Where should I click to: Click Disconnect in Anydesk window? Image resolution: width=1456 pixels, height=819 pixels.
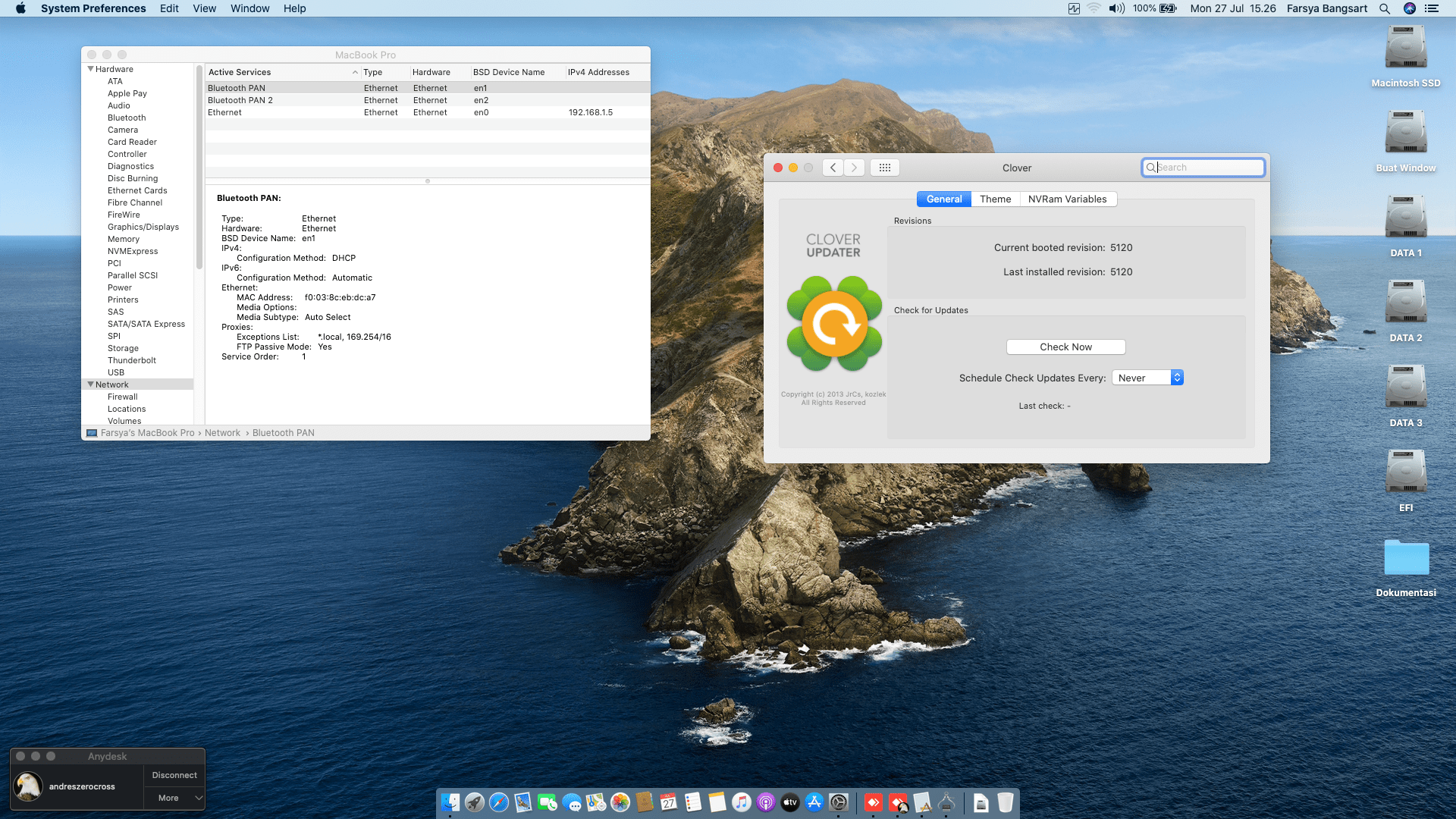tap(174, 775)
